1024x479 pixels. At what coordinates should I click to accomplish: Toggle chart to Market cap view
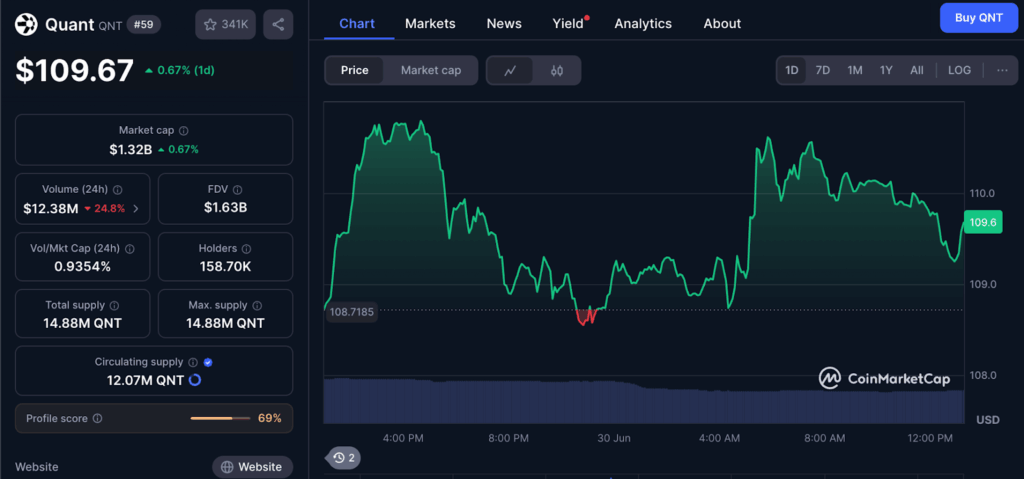pyautogui.click(x=431, y=70)
